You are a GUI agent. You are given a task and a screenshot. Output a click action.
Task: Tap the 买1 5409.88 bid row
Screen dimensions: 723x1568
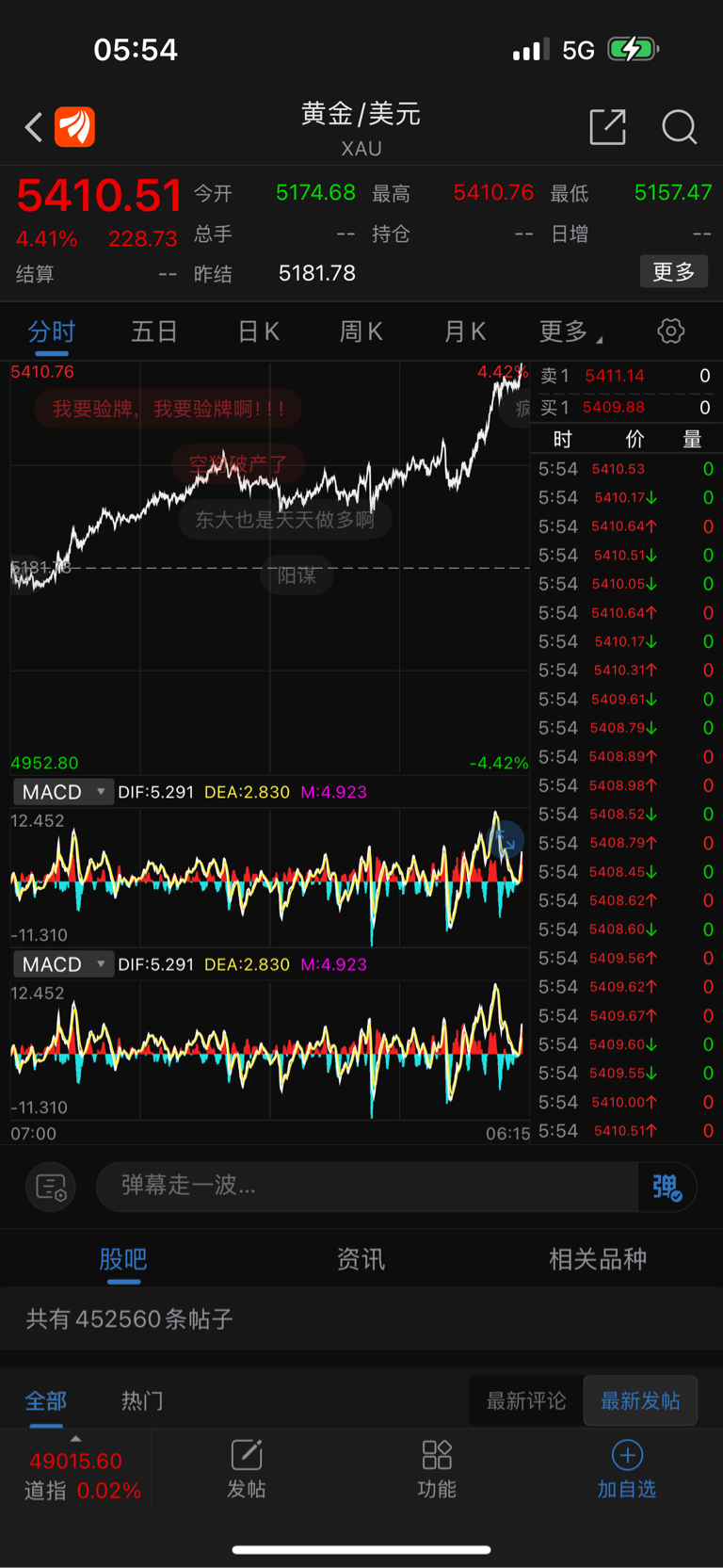click(625, 408)
